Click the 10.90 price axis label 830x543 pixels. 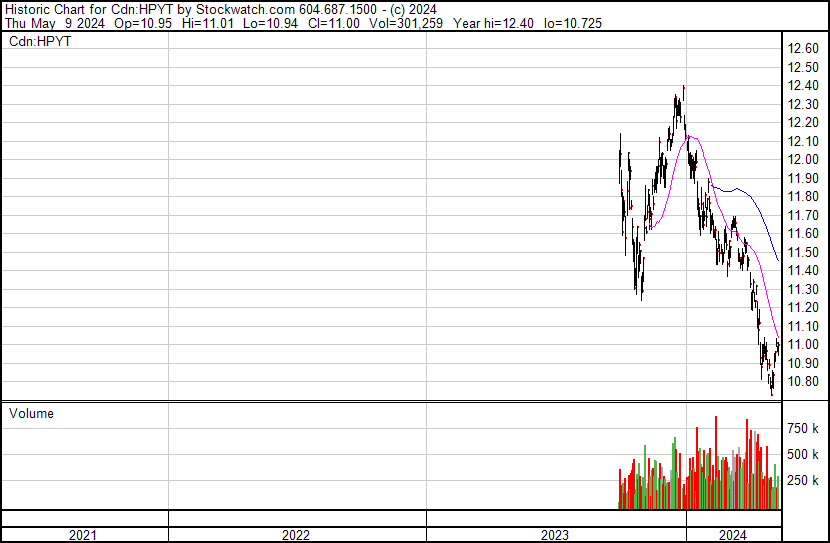(803, 363)
